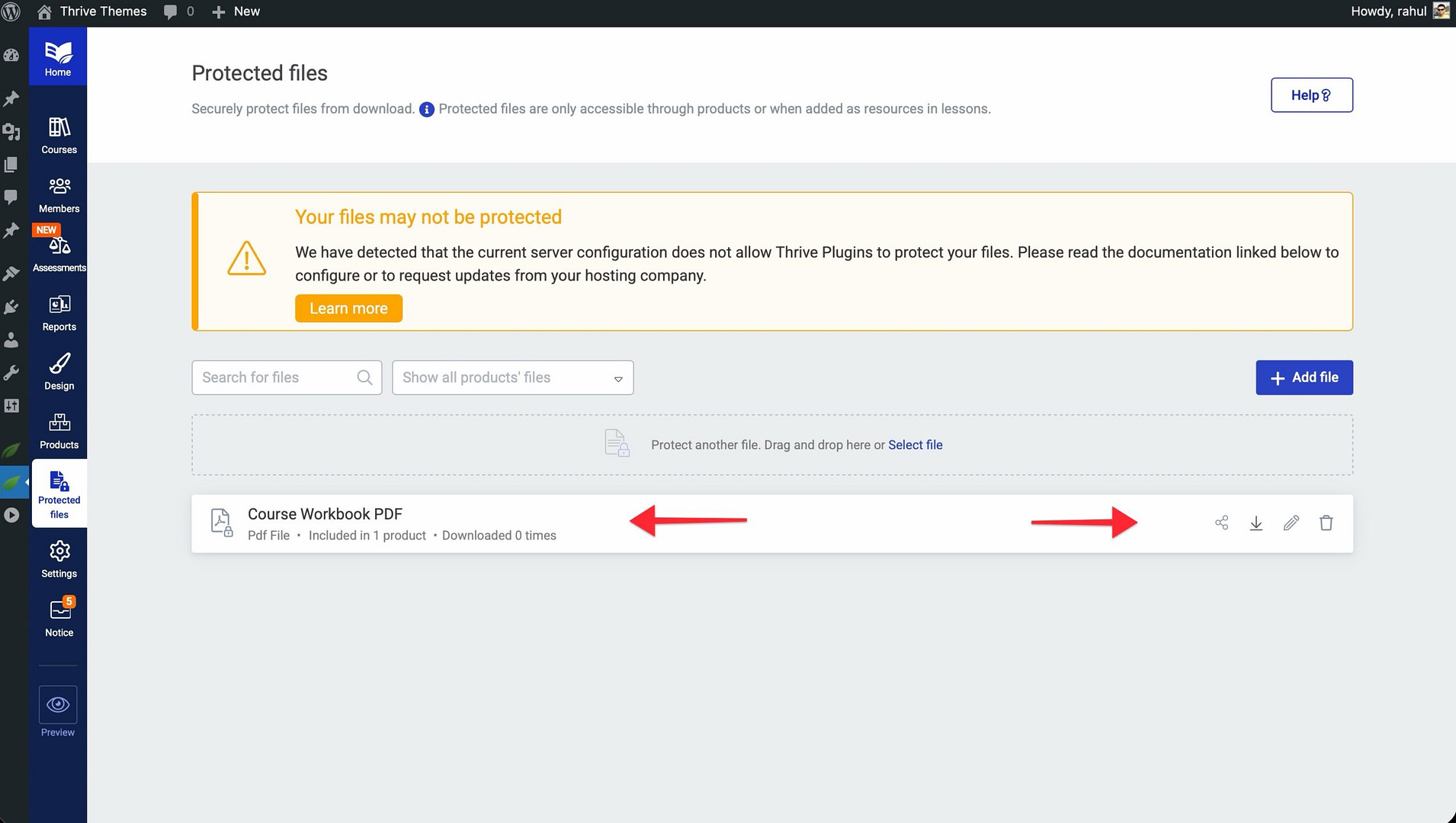
Task: Open the Help button
Action: point(1311,95)
